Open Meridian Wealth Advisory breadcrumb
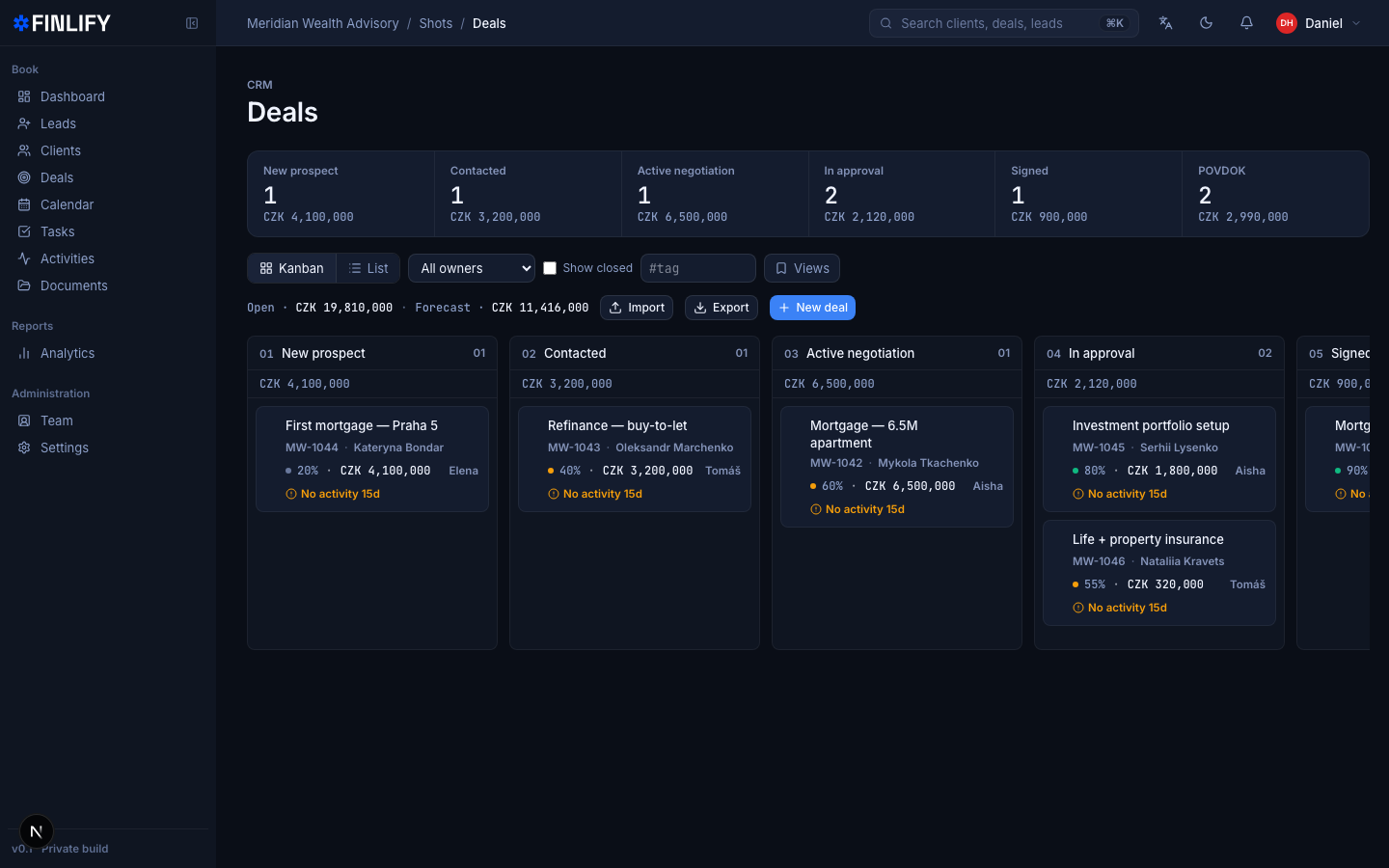 (x=322, y=23)
